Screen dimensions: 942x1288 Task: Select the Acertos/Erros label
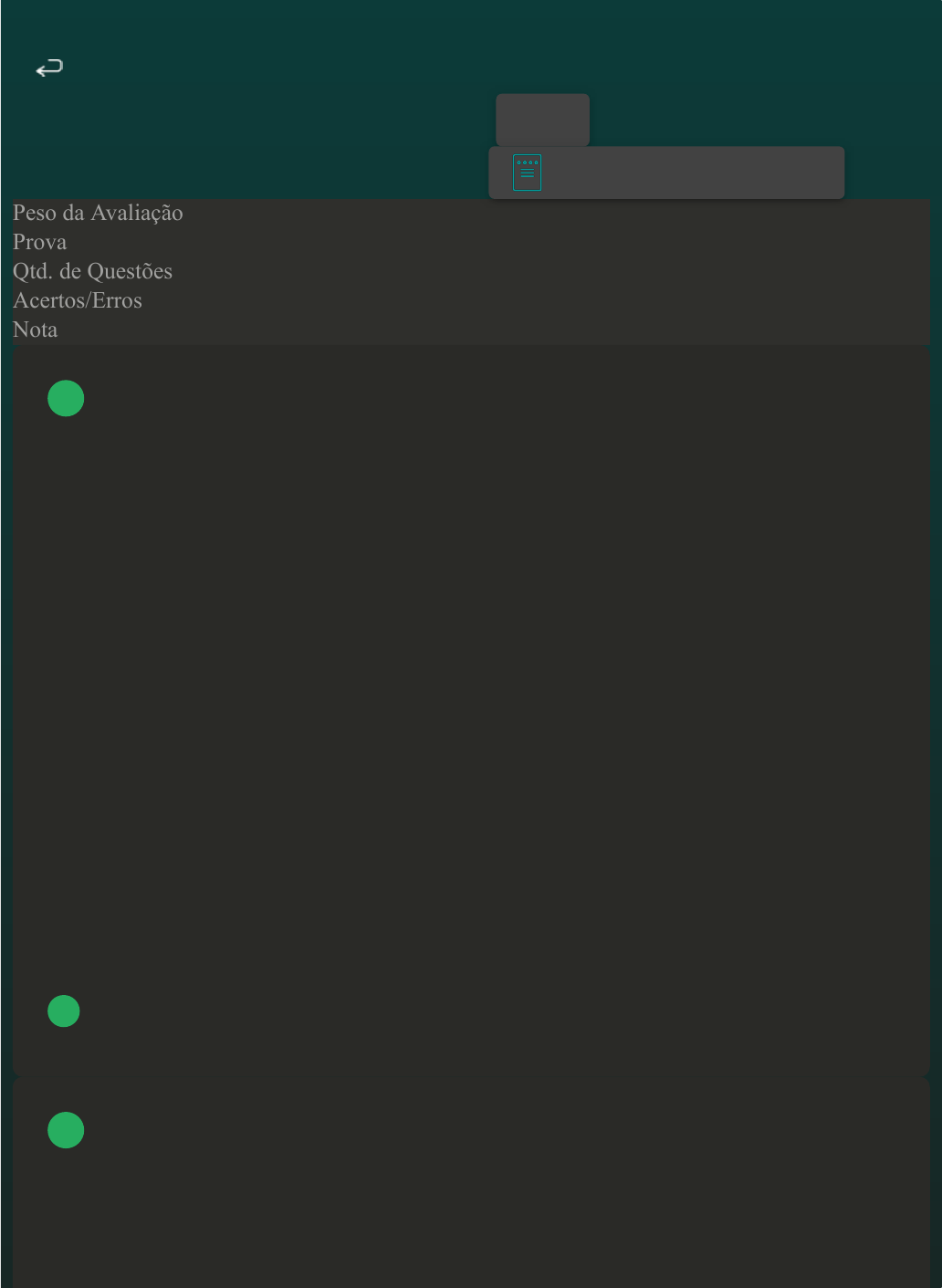pos(78,300)
